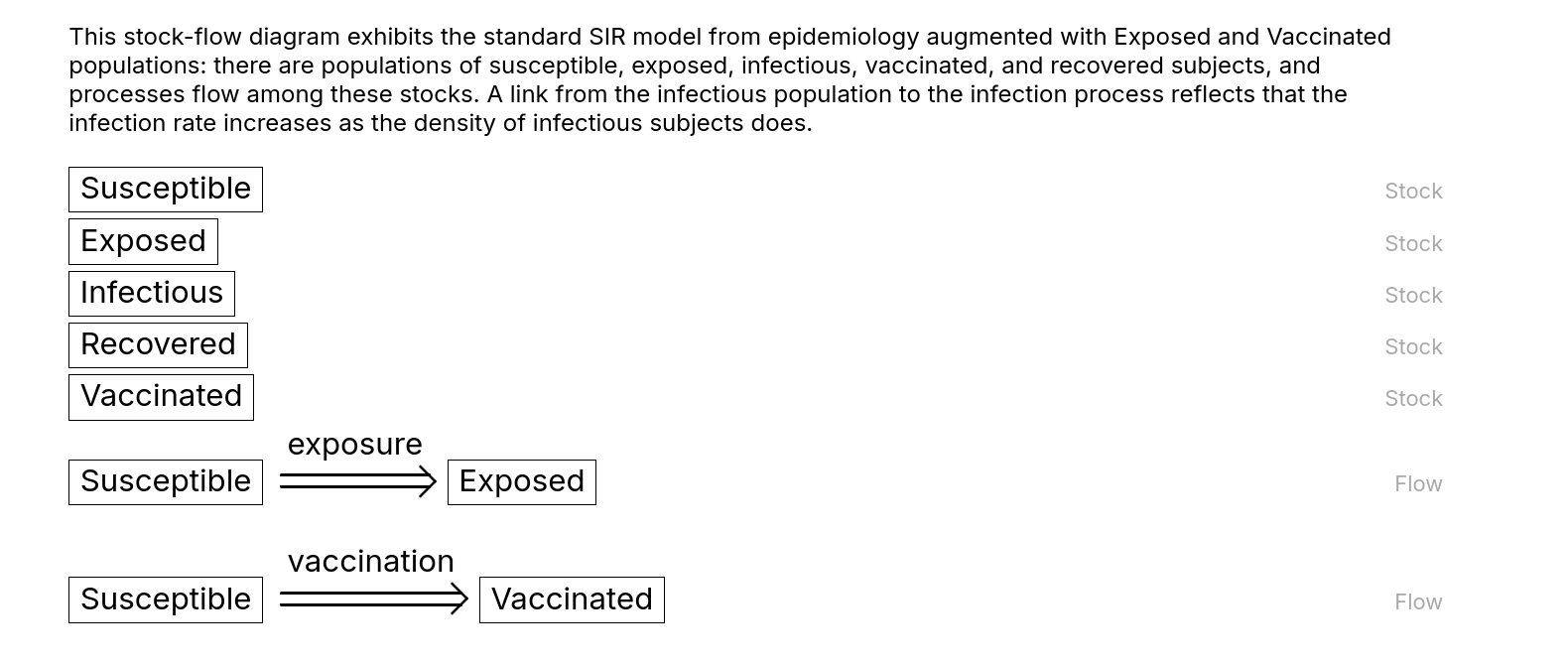
Task: Select Susceptible source of vaccination flow
Action: 166,599
